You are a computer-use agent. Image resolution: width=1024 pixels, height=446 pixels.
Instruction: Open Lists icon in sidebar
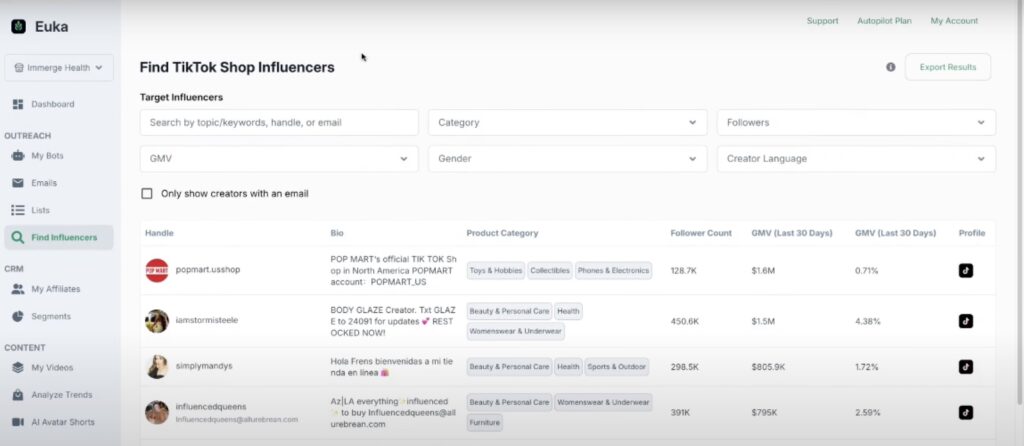18,210
